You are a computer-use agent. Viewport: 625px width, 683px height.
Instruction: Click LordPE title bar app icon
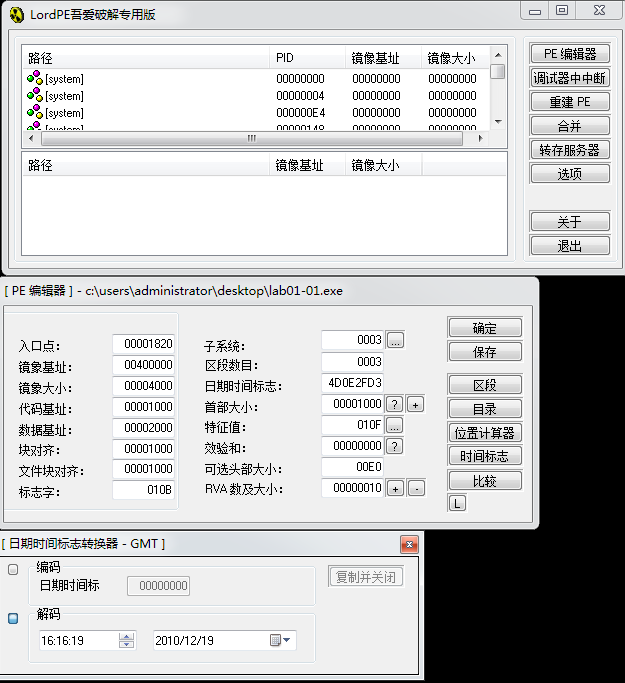coord(17,15)
